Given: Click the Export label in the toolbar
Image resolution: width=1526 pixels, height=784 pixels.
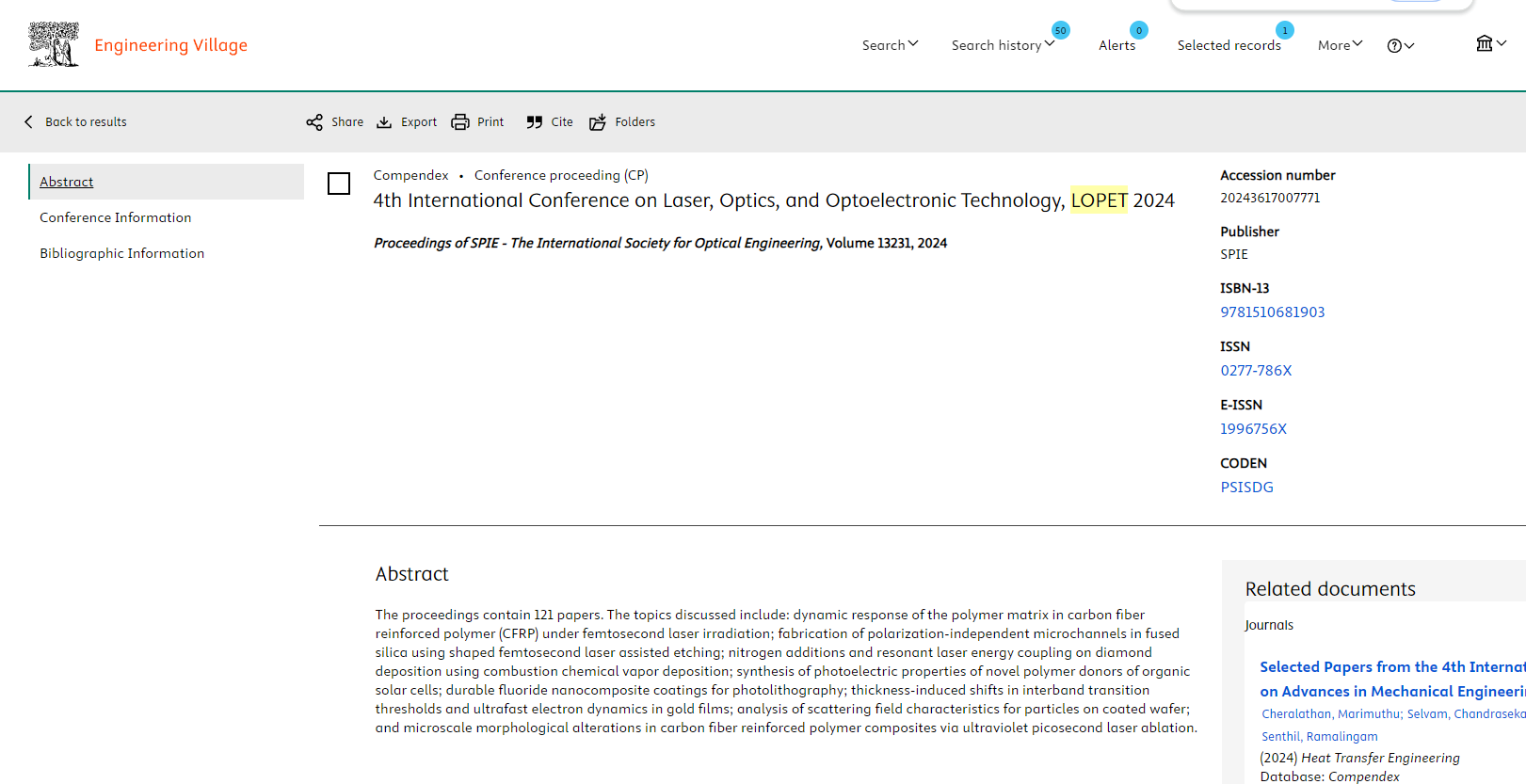Looking at the screenshot, I should 419,122.
